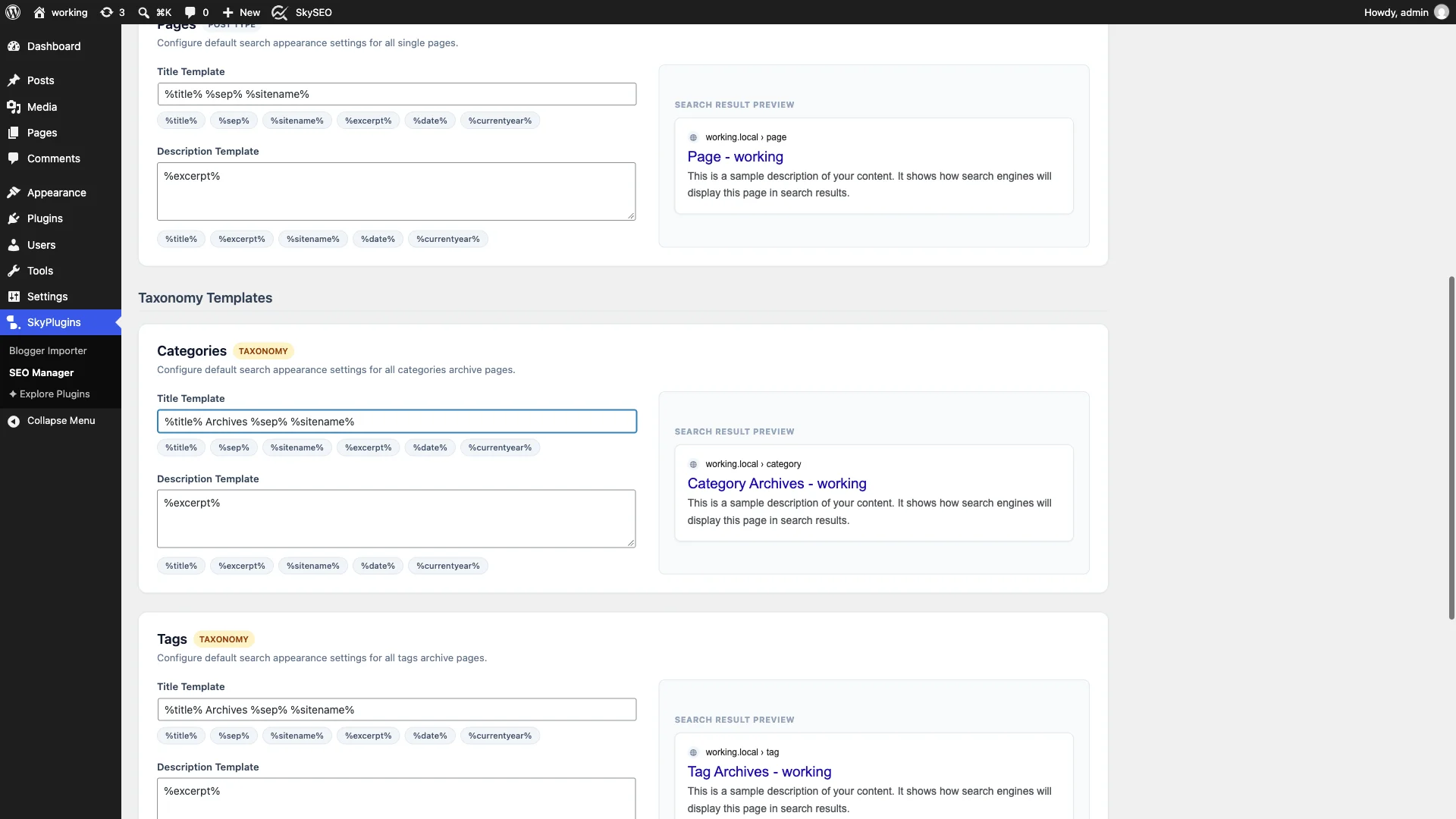The image size is (1456, 819).
Task: Open the Settings sidebar item
Action: click(61, 297)
